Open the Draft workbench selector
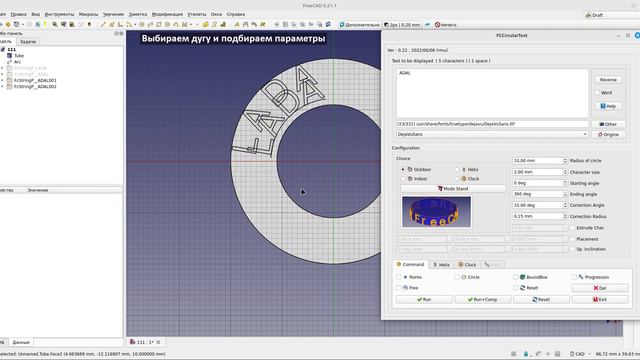The width and height of the screenshot is (640, 360). [611, 15]
